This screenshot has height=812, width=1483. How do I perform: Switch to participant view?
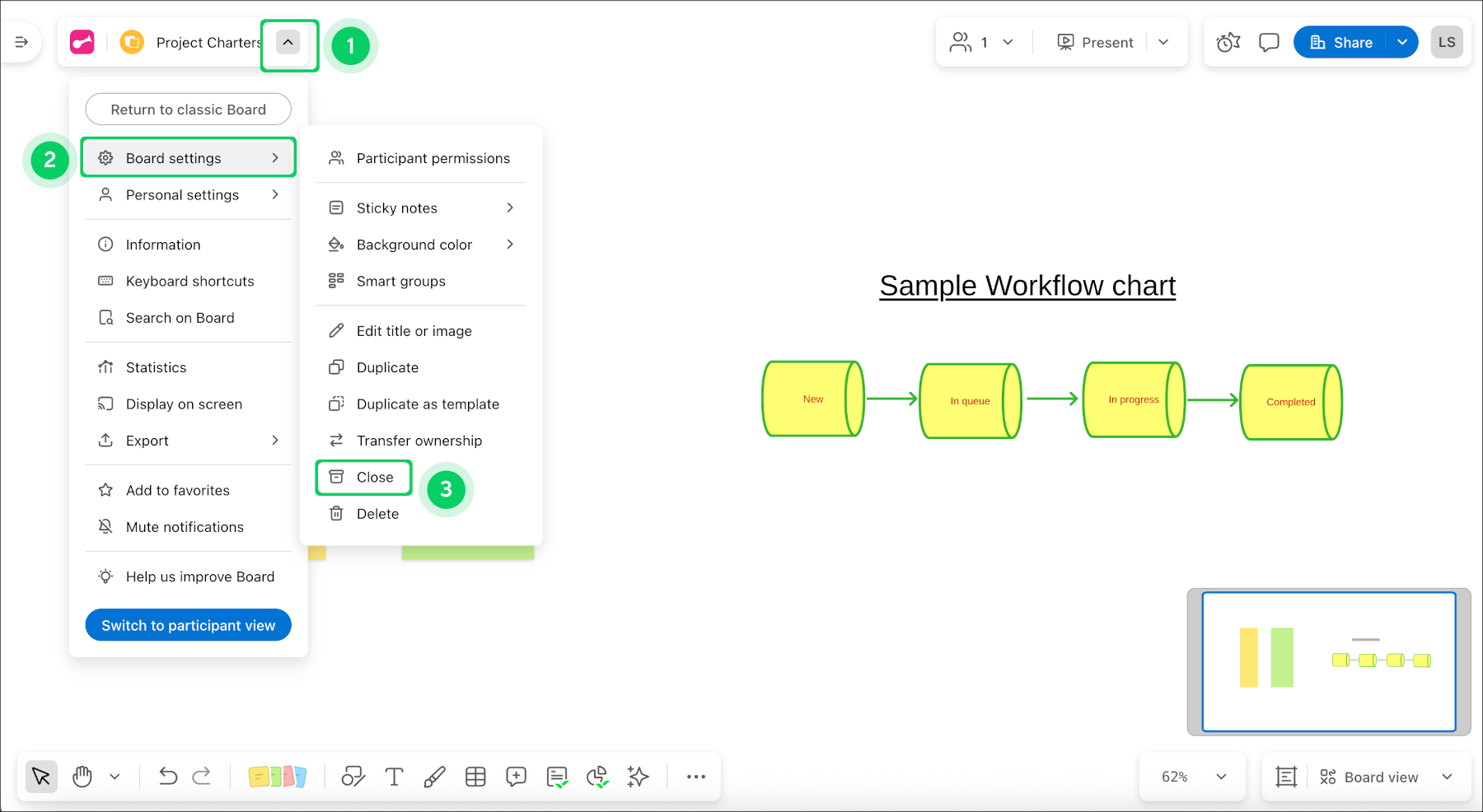[x=188, y=626]
